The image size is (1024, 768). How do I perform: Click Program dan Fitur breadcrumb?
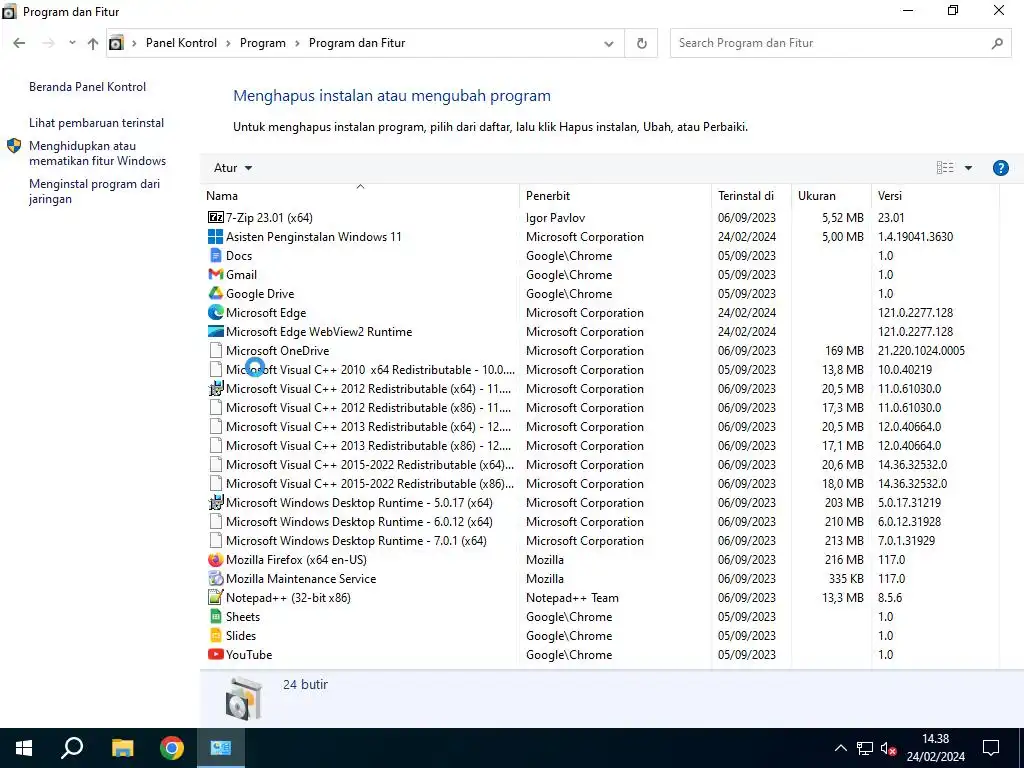(x=357, y=43)
